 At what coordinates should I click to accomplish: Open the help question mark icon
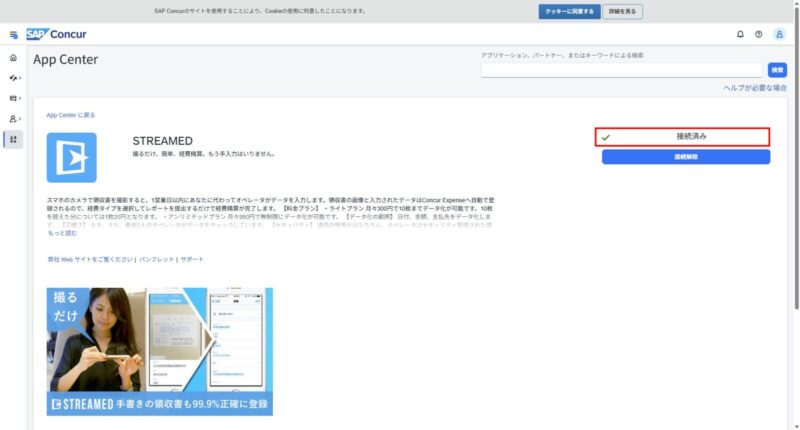coord(759,34)
